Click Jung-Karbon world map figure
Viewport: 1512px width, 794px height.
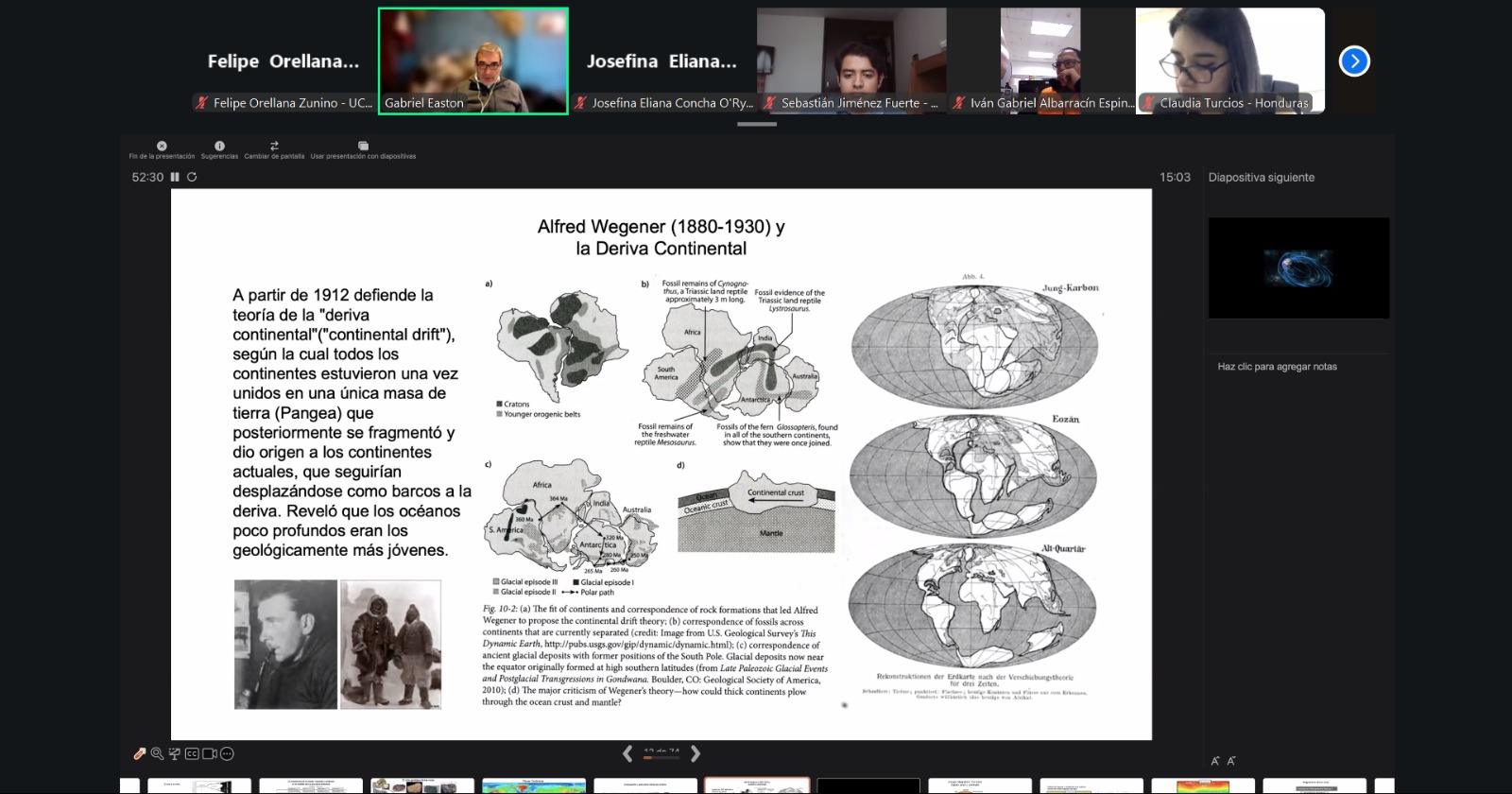975,345
